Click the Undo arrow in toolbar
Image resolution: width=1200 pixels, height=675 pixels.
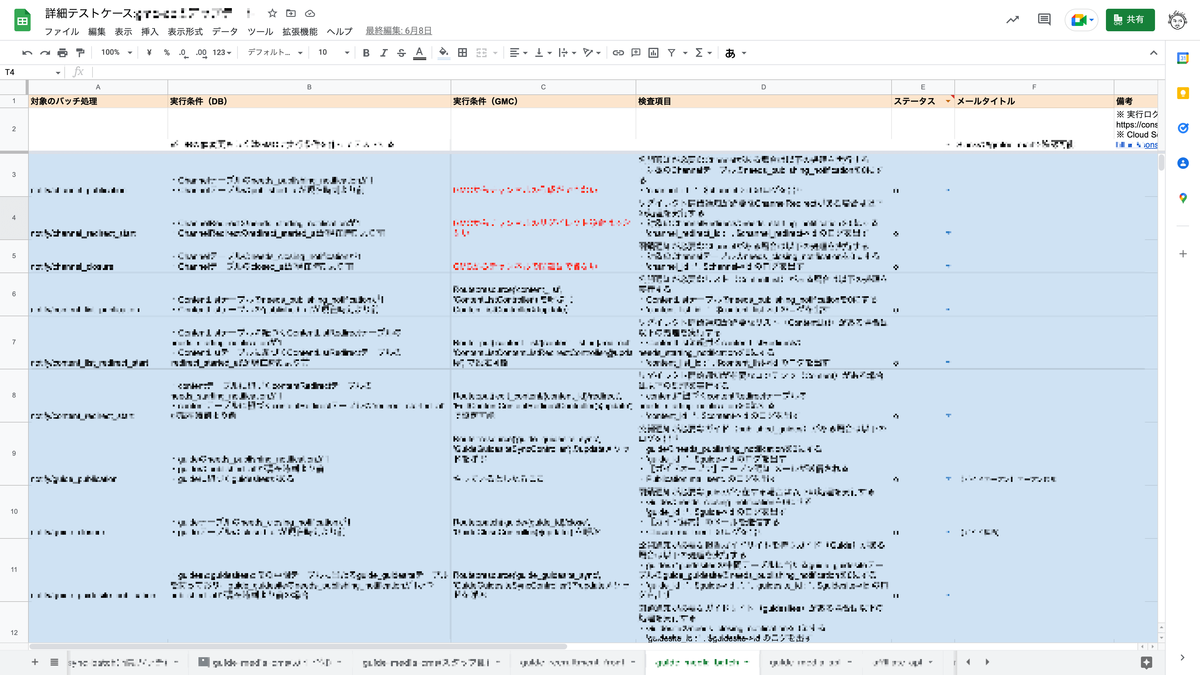coord(27,52)
